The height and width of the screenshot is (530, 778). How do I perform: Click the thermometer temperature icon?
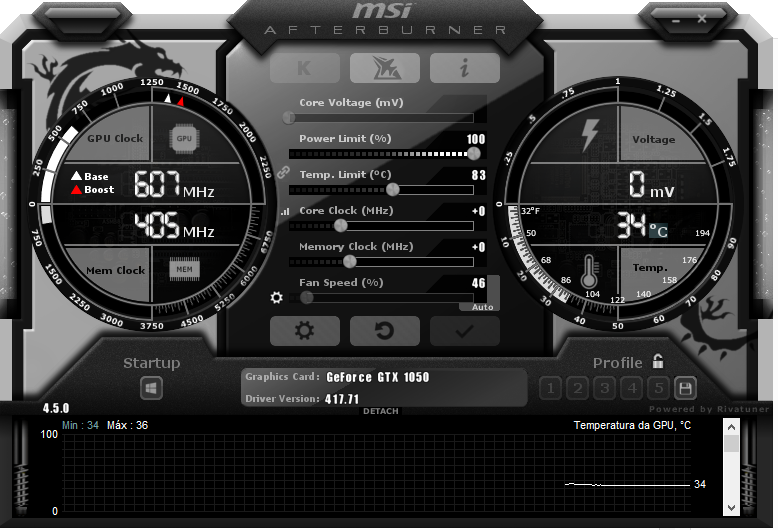[x=589, y=271]
